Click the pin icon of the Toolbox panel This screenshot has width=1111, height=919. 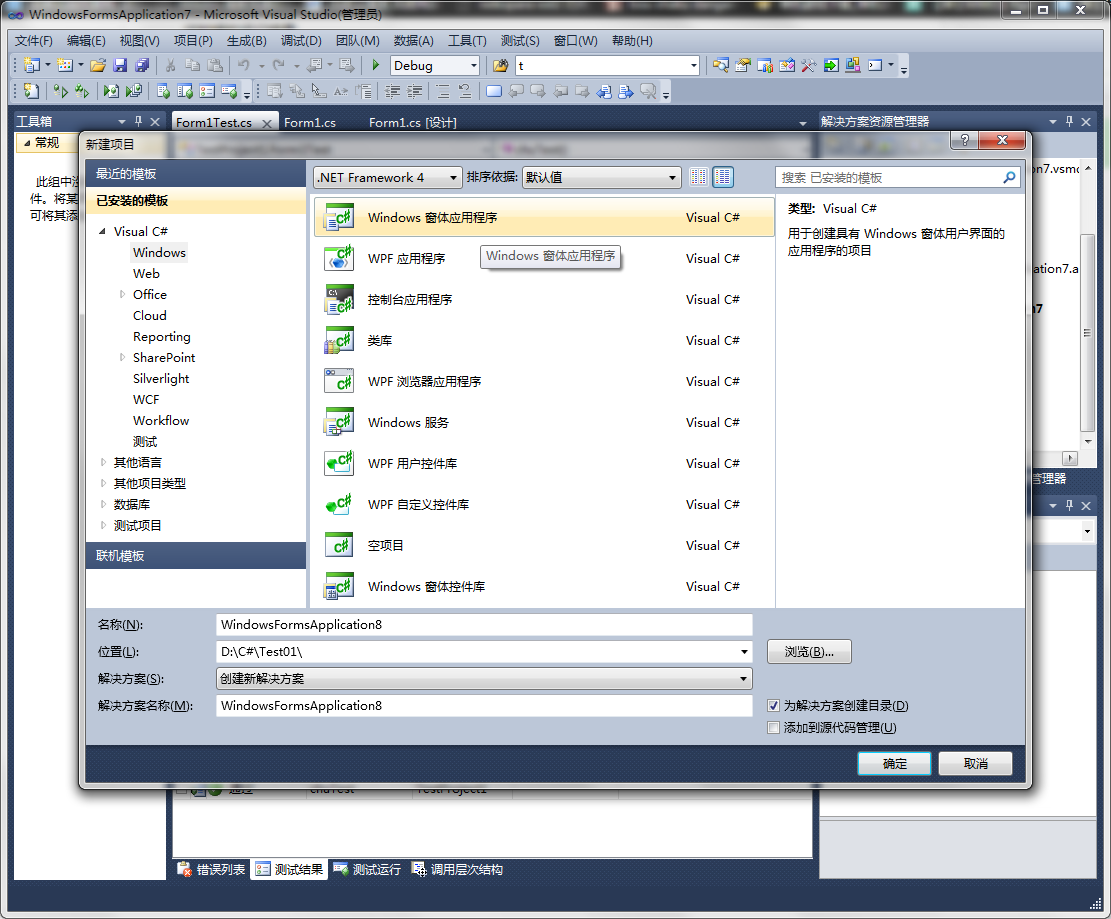click(138, 121)
